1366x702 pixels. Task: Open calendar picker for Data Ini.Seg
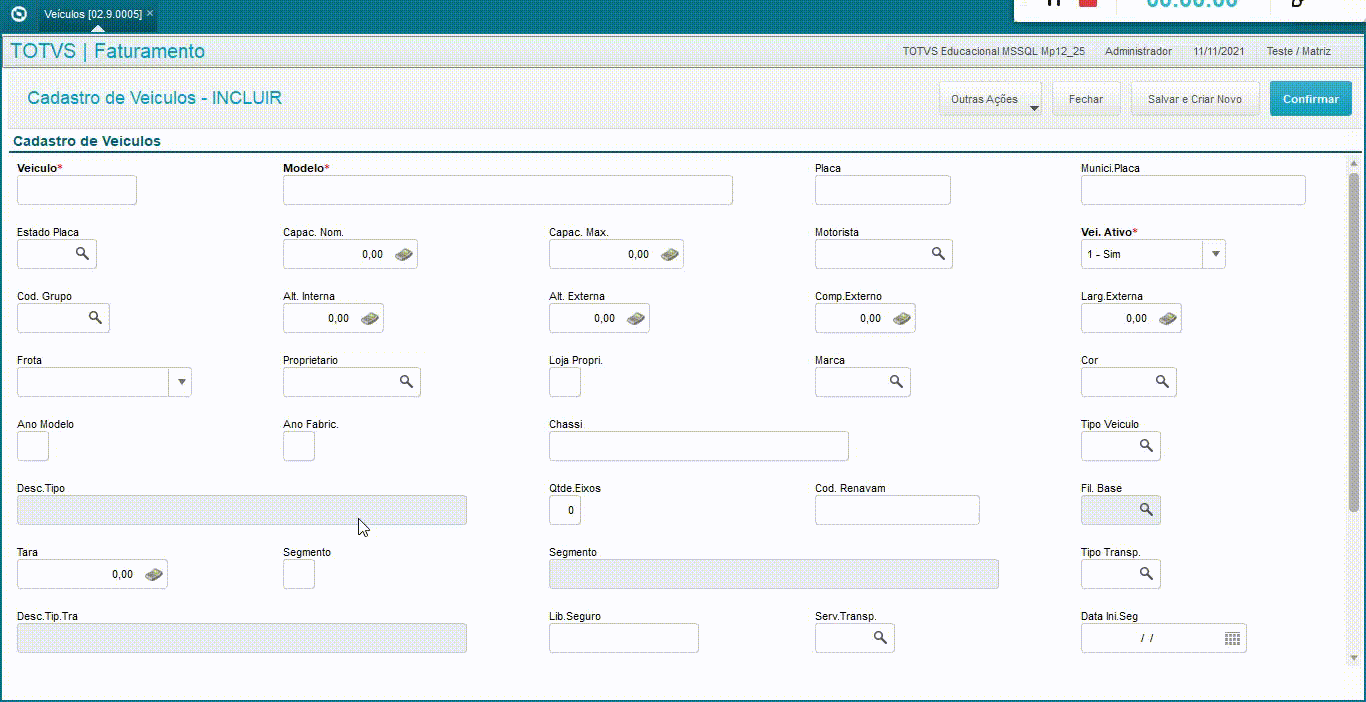tap(1233, 638)
